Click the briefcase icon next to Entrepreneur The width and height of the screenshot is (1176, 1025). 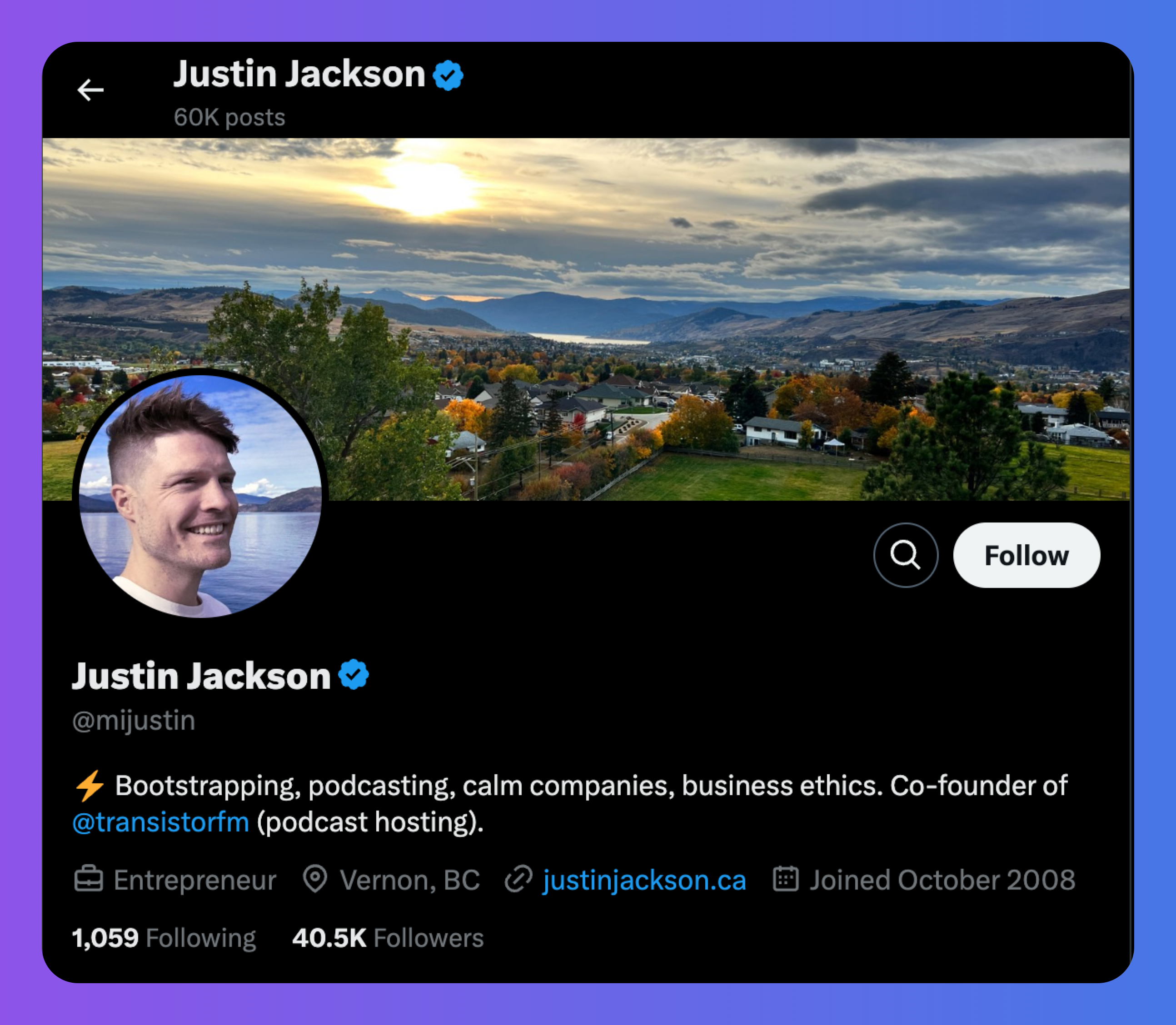pyautogui.click(x=89, y=879)
